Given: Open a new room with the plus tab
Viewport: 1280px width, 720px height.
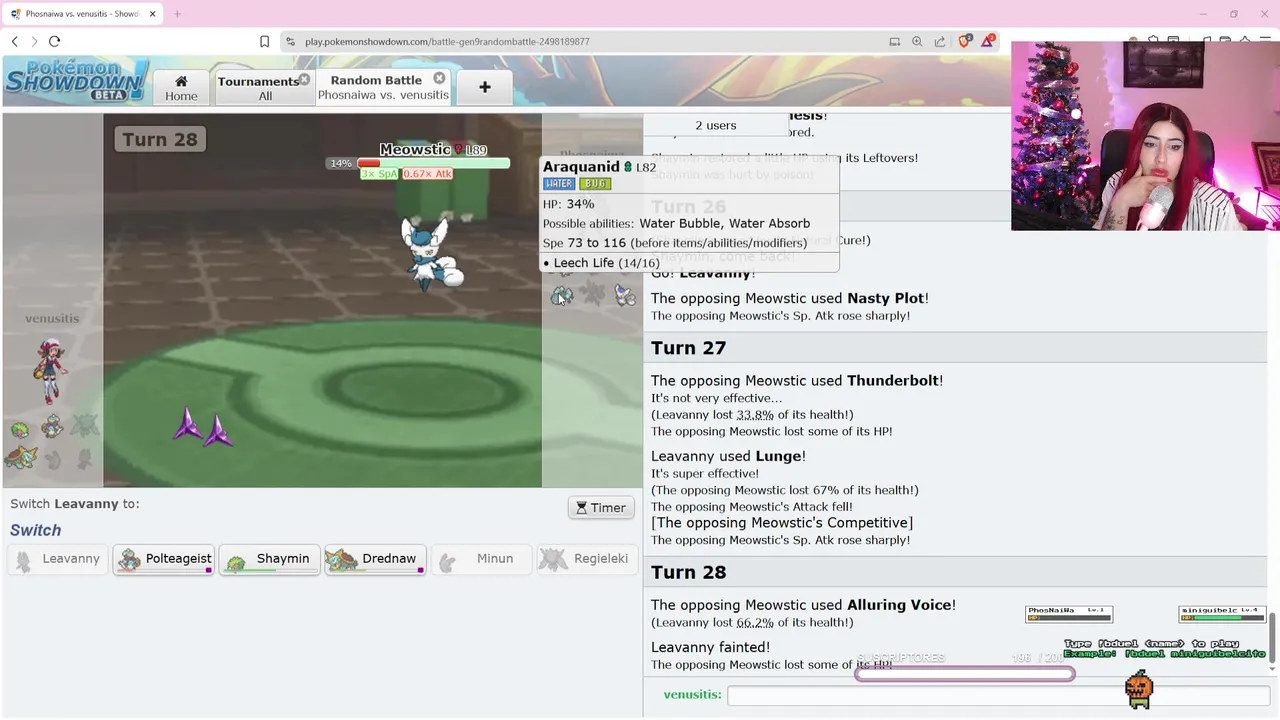Looking at the screenshot, I should click(484, 87).
